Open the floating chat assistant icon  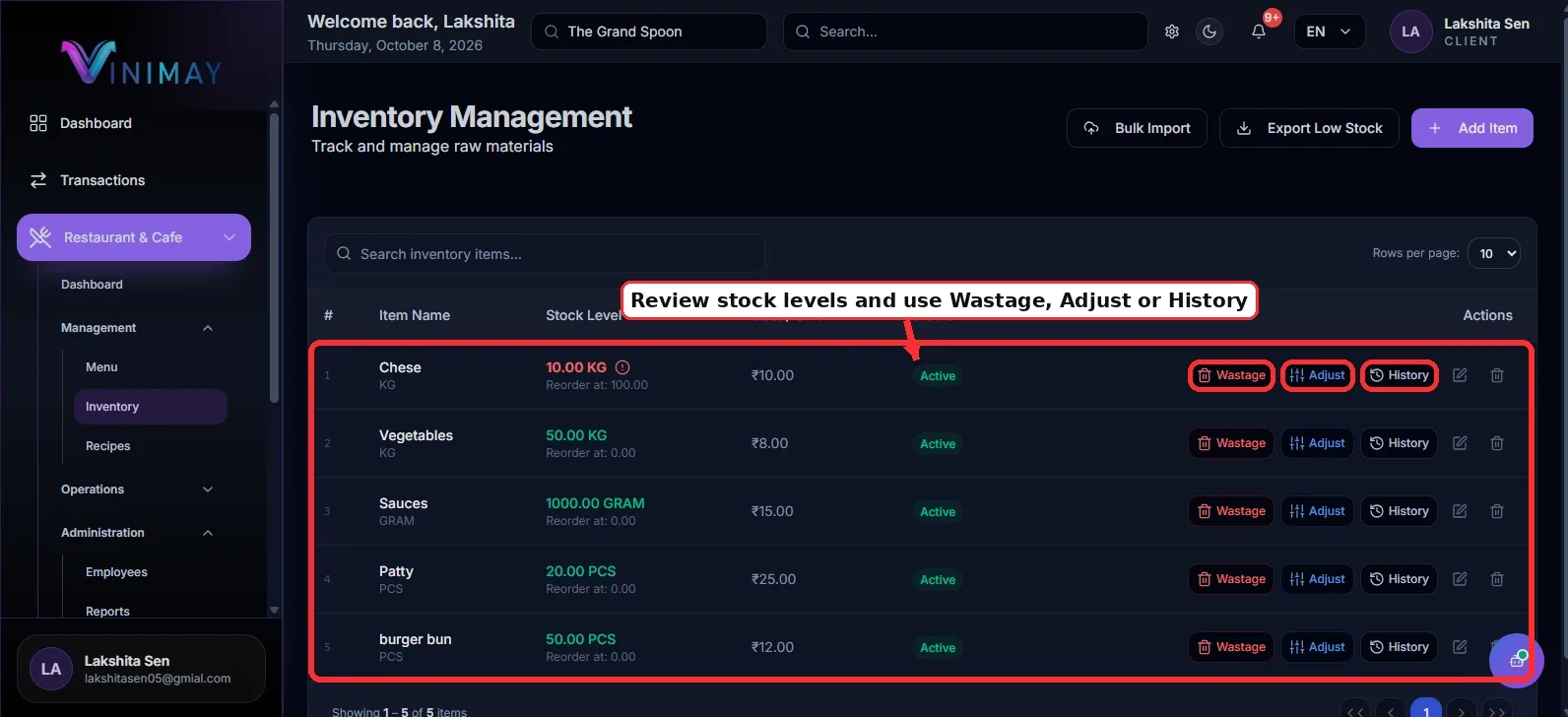point(1517,661)
